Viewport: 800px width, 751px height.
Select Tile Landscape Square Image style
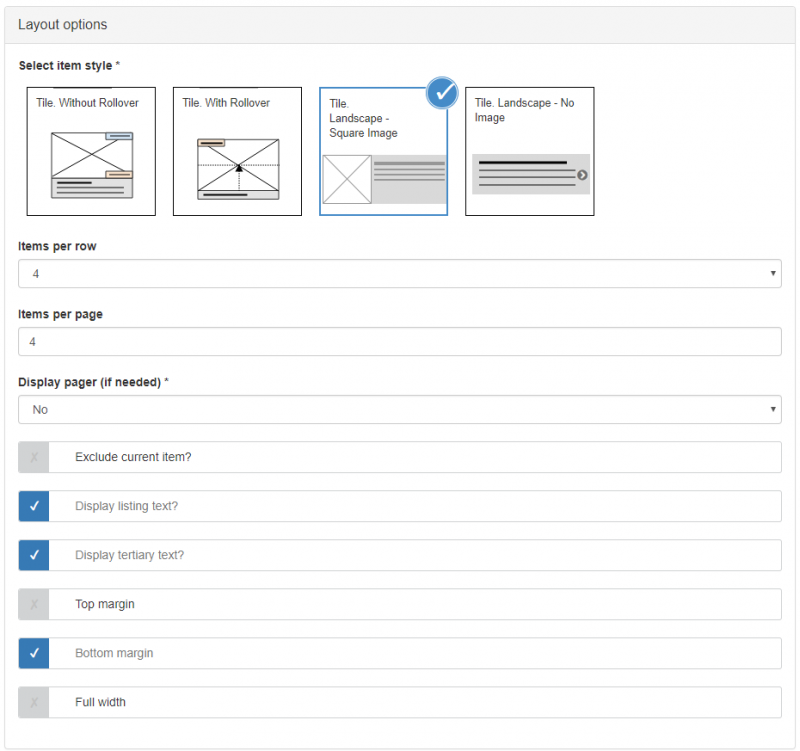click(384, 151)
